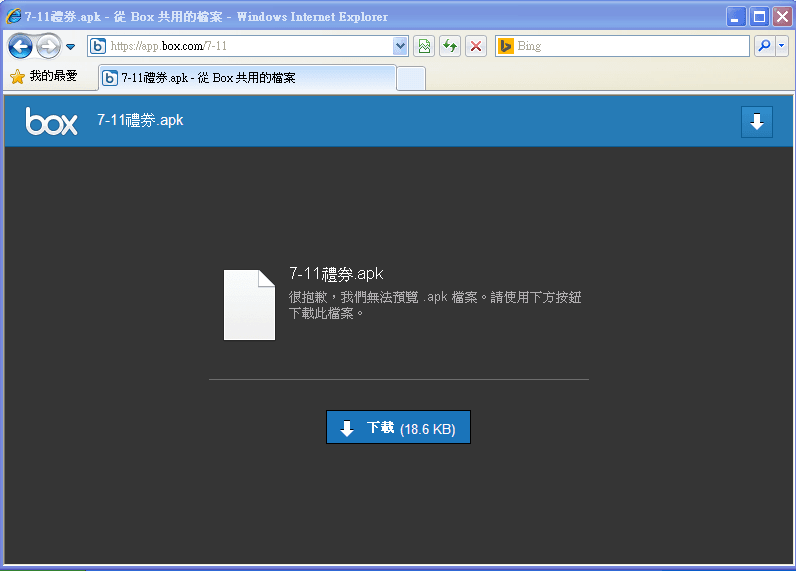Minimize the Internet Explorer window
796x571 pixels.
pyautogui.click(x=735, y=17)
